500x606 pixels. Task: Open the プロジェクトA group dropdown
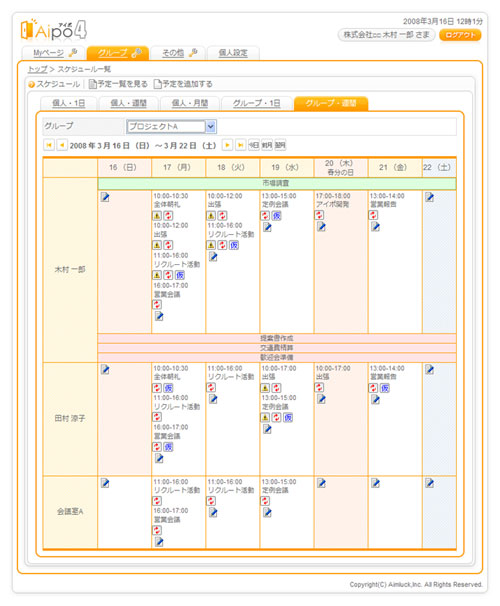coord(172,126)
